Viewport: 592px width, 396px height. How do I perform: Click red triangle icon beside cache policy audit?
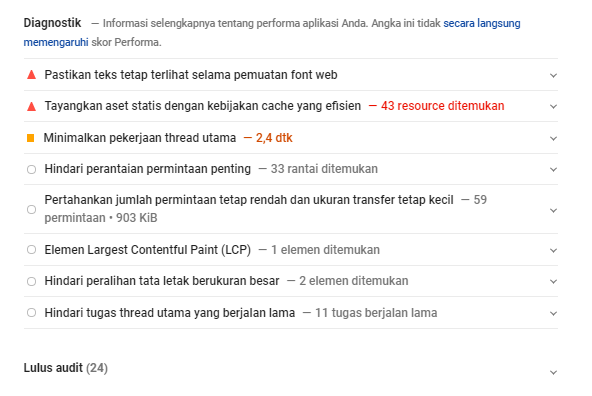click(32, 106)
